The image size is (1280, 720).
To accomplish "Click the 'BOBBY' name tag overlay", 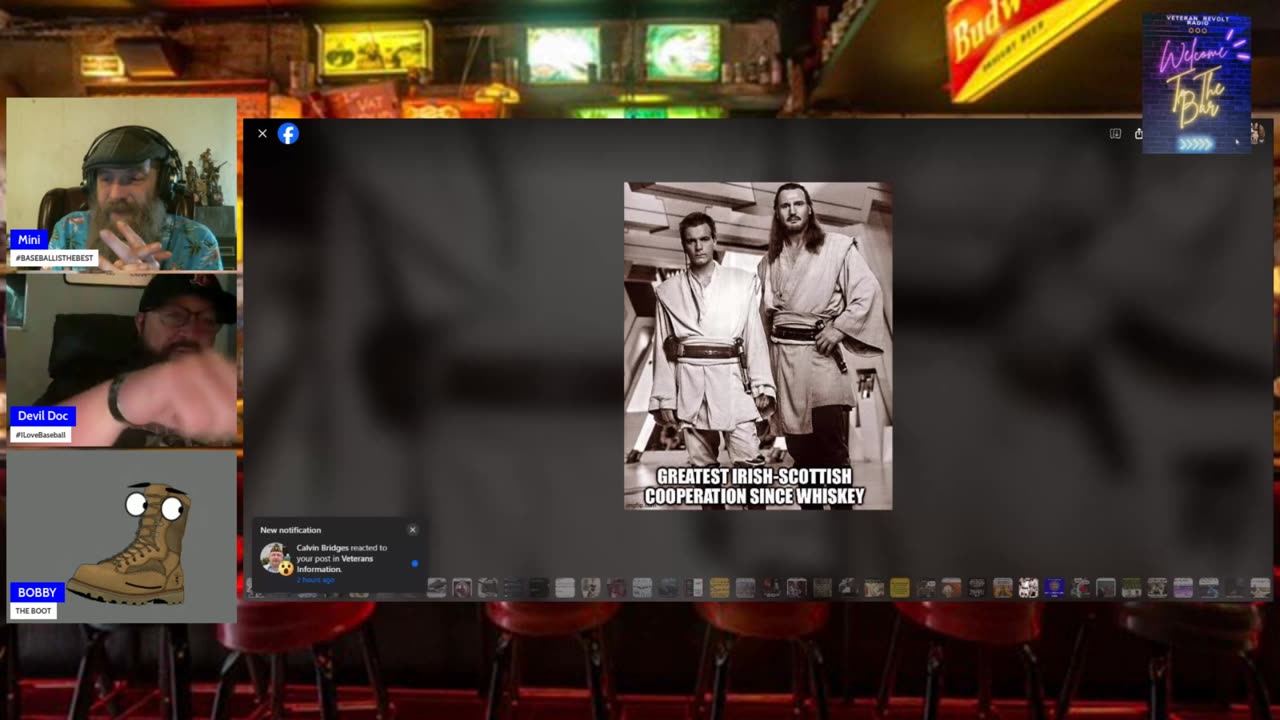I will click(x=37, y=593).
